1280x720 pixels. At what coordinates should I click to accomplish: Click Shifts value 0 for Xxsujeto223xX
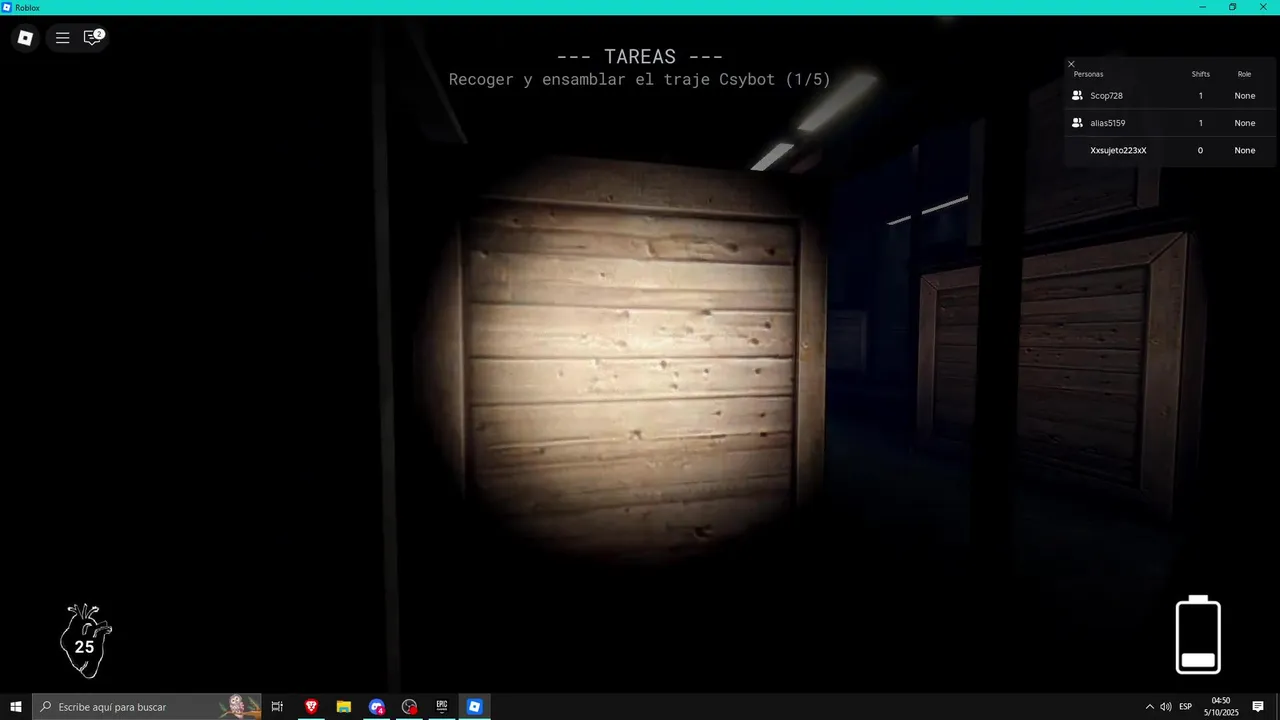coord(1200,150)
